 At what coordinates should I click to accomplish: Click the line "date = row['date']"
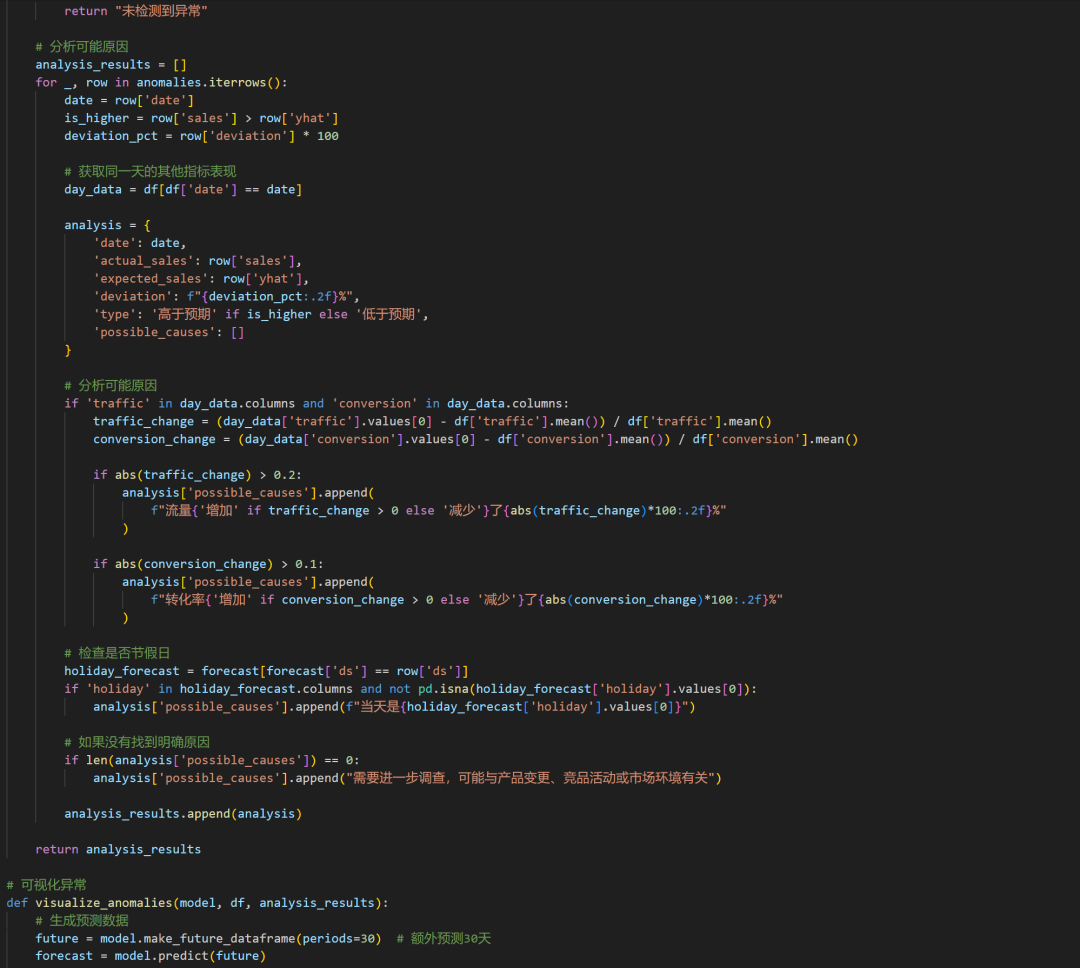129,101
